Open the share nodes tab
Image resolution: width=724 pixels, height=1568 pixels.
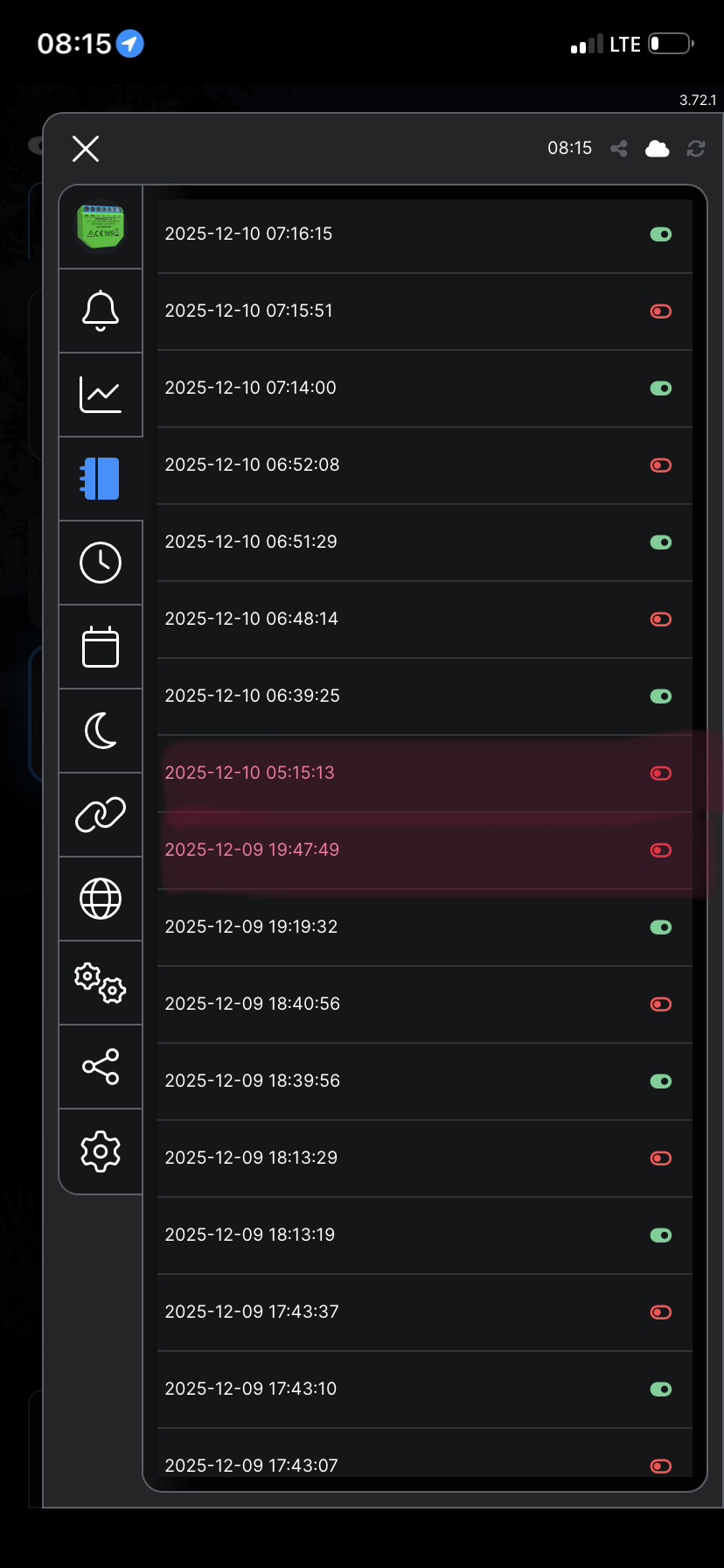tap(101, 1067)
